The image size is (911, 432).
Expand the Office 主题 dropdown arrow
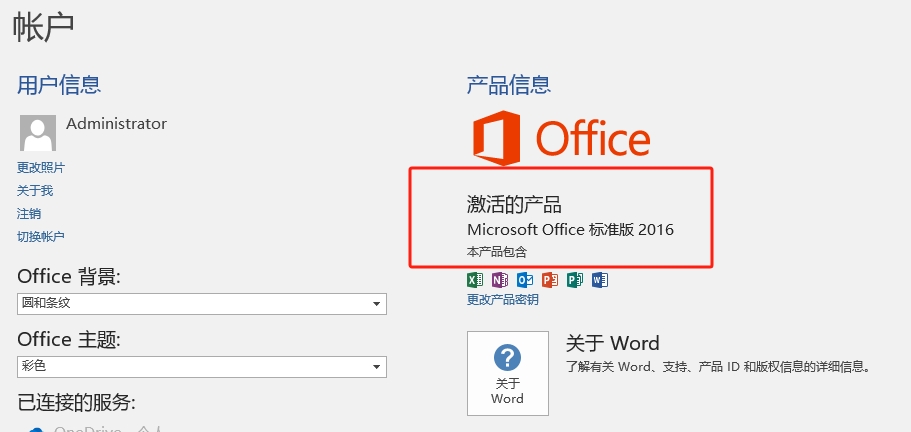tap(376, 367)
